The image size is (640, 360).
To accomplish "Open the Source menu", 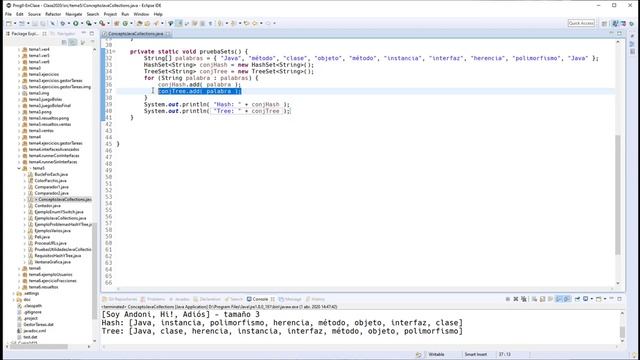I will point(34,14).
